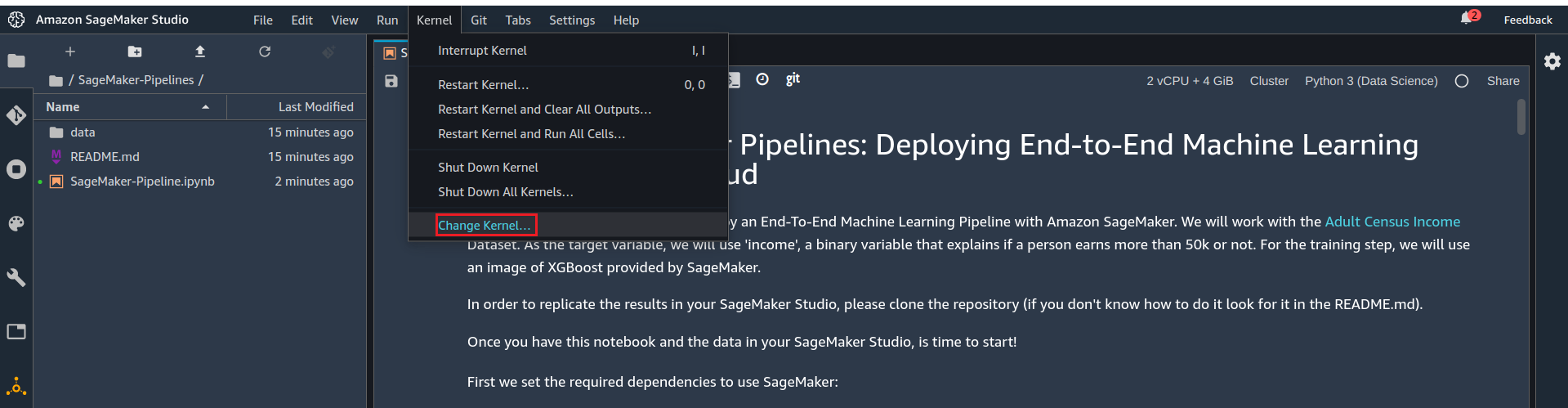Click the kernel status circle indicator
This screenshot has width=1568, height=408.
1462,81
